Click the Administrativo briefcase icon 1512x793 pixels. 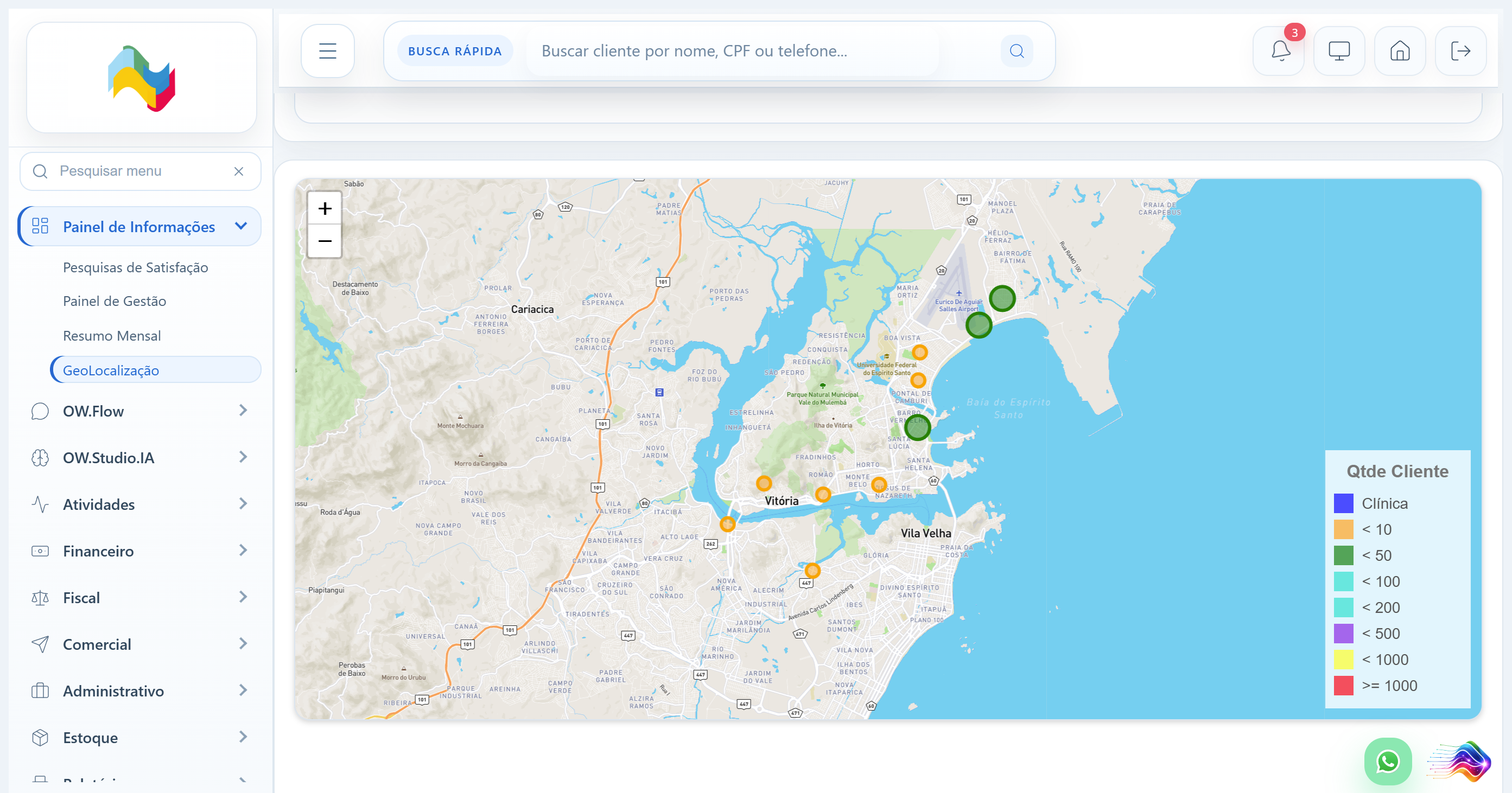40,691
